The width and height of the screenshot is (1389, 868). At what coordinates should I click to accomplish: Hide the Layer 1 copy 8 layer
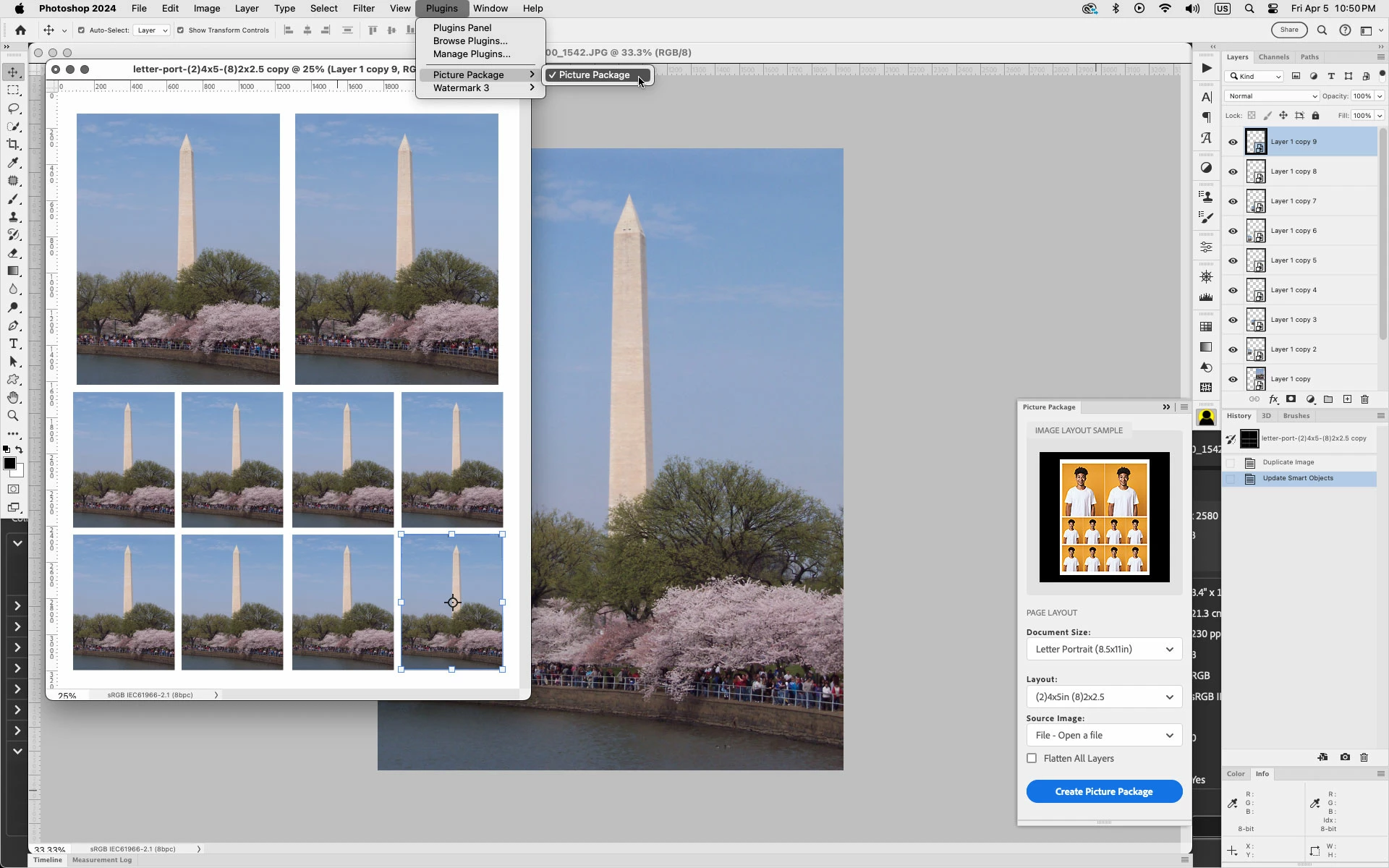(x=1233, y=172)
